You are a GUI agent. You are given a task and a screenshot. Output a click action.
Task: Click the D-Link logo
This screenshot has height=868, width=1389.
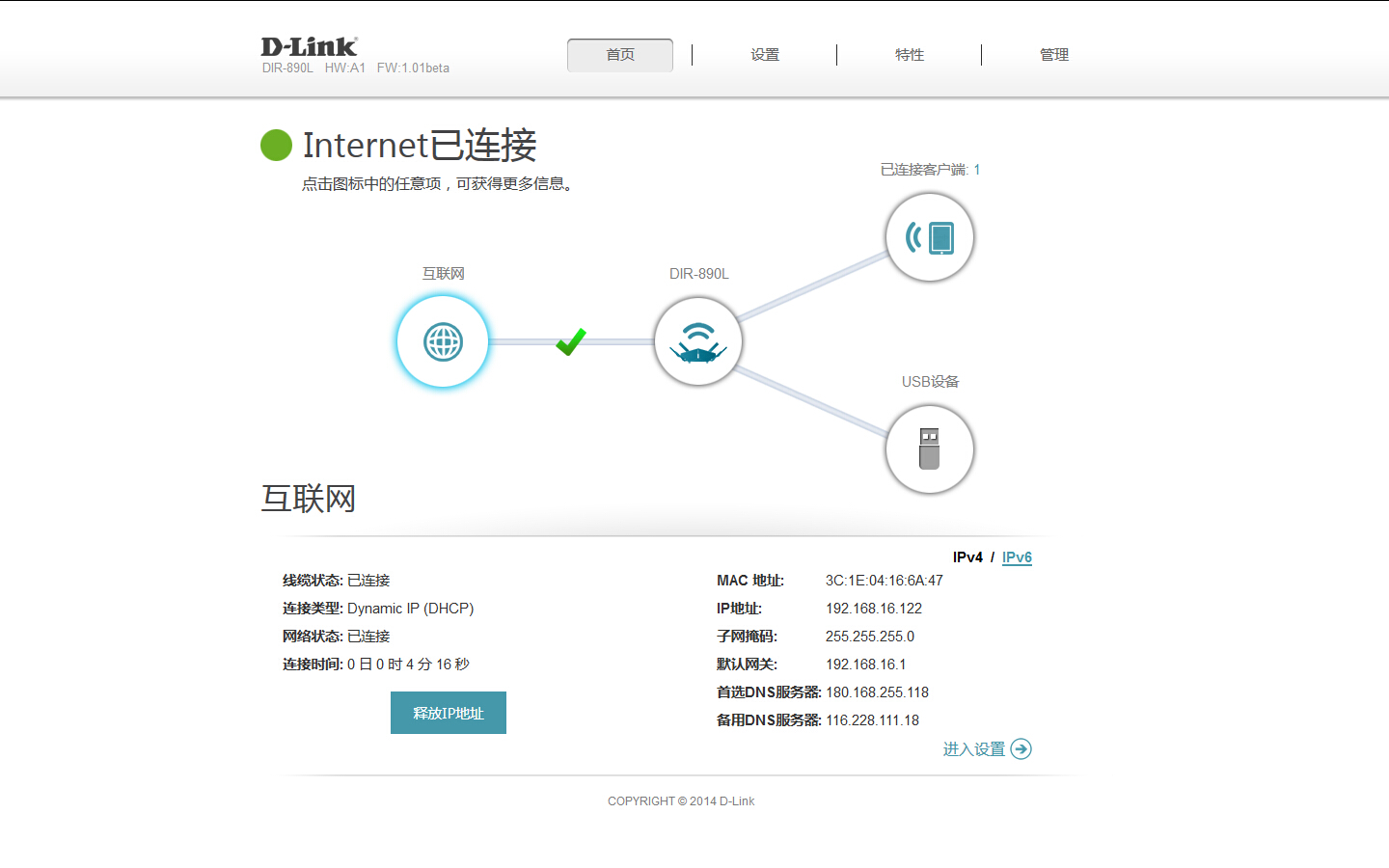[309, 46]
